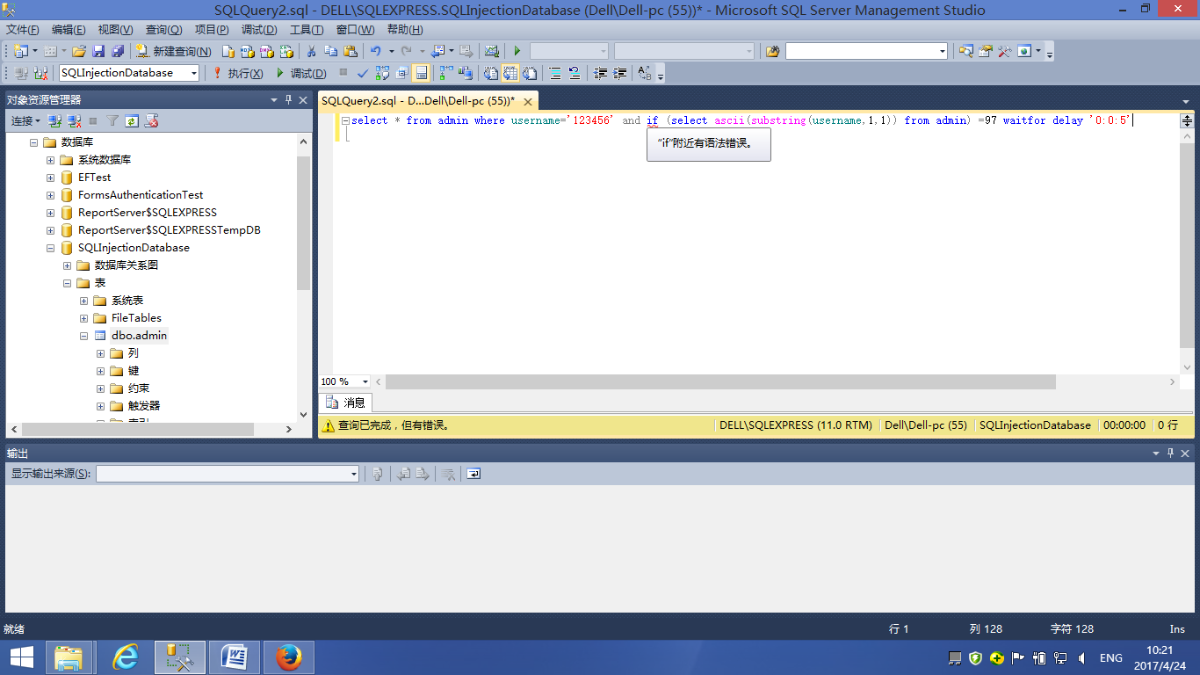Screen dimensions: 1200x675
Task: Click the 执行(X) execute button
Action: coord(238,73)
